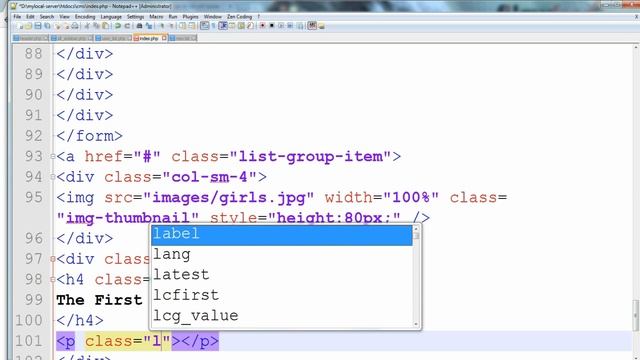Click the Replace toolbar icon

tap(149, 26)
